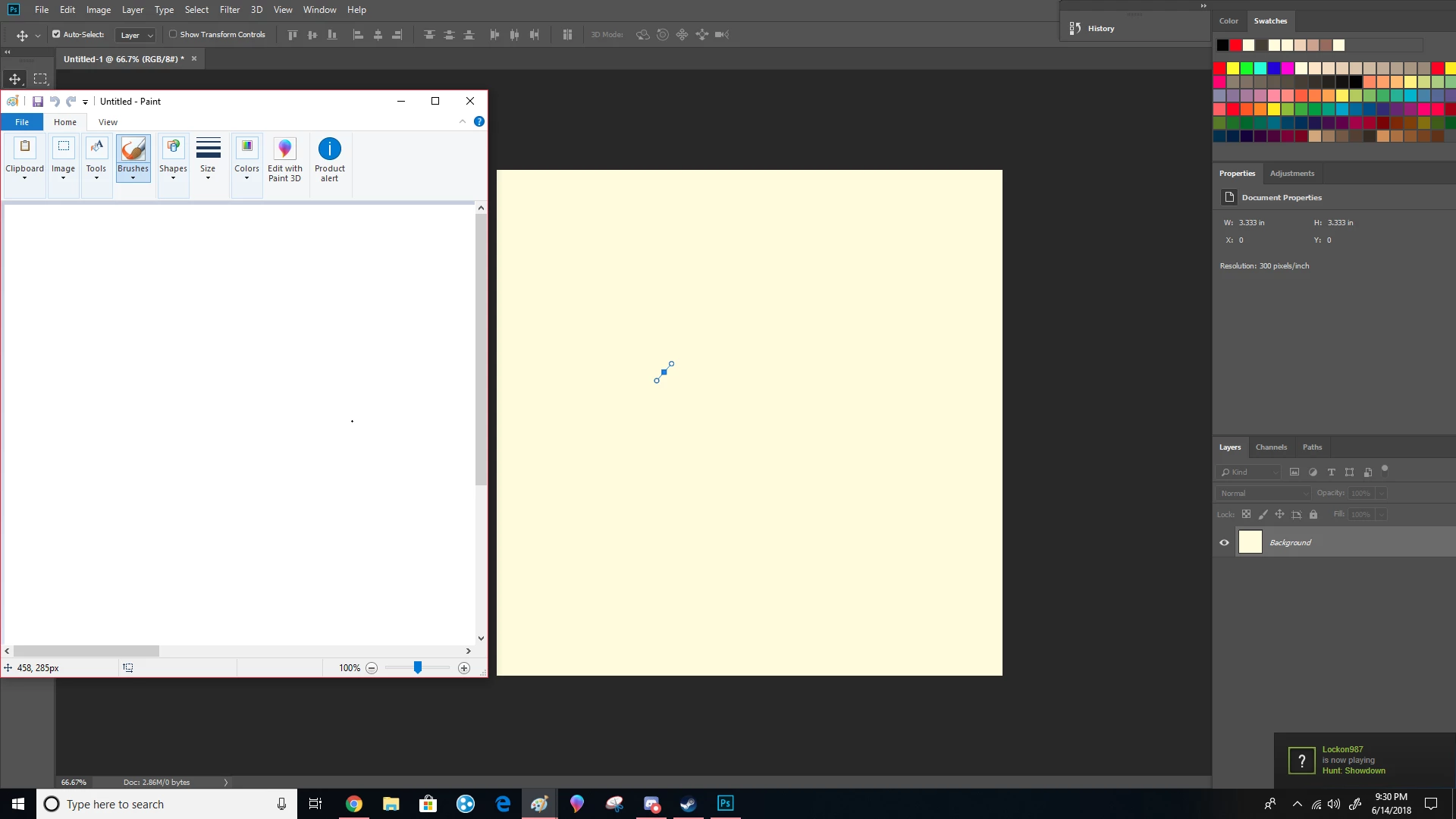Toggle the Auto-Select checkbox
The height and width of the screenshot is (819, 1456).
56,34
